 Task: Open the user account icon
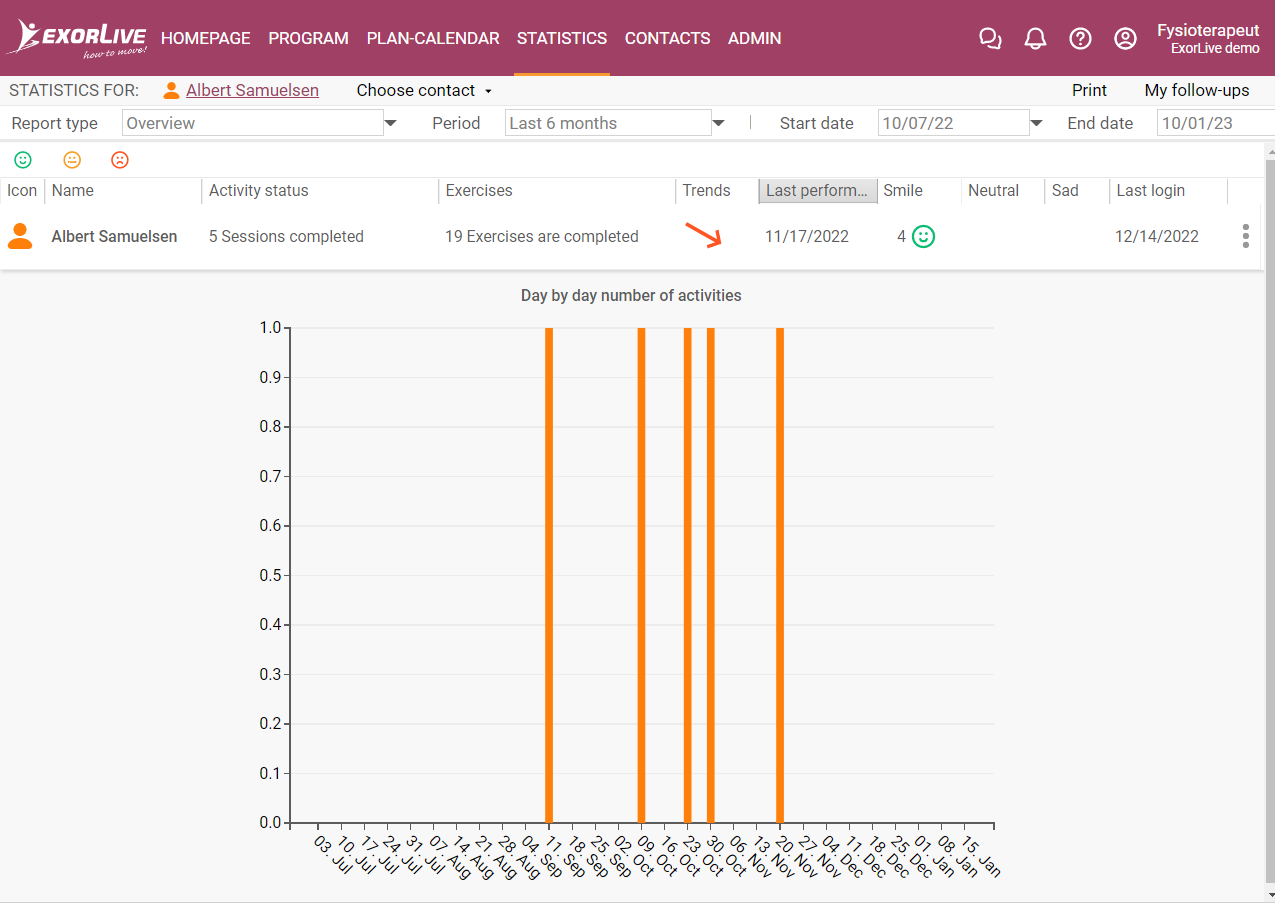pos(1125,38)
